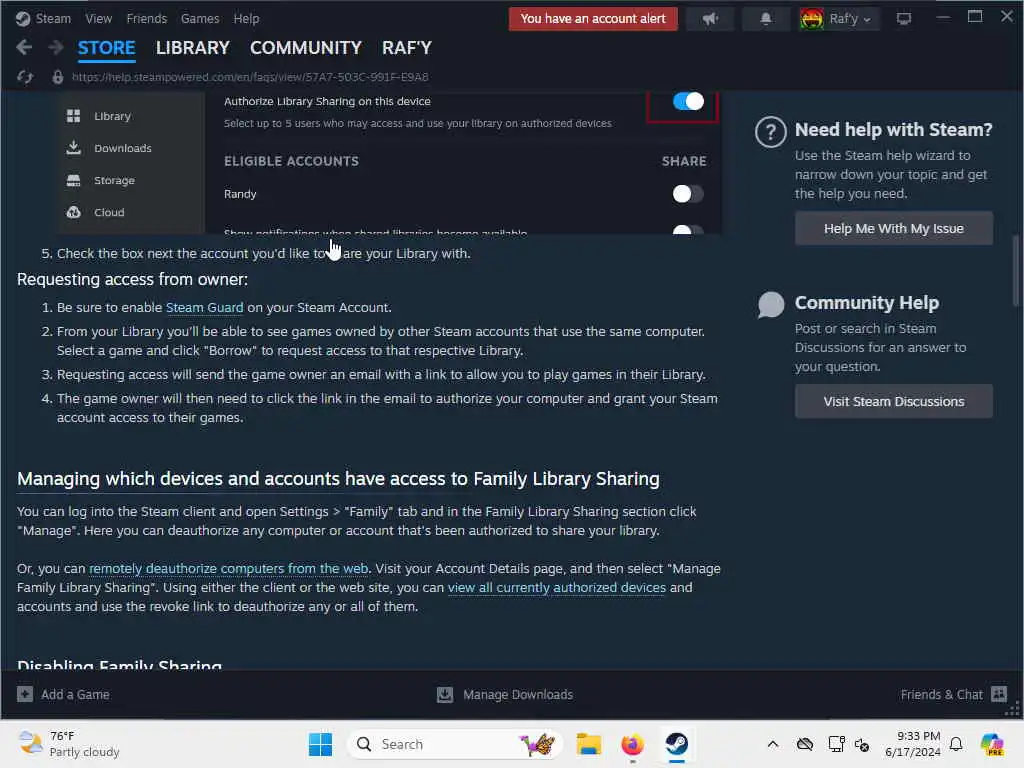Click the tray cloud sync status icon
The image size is (1024, 768).
tap(805, 744)
